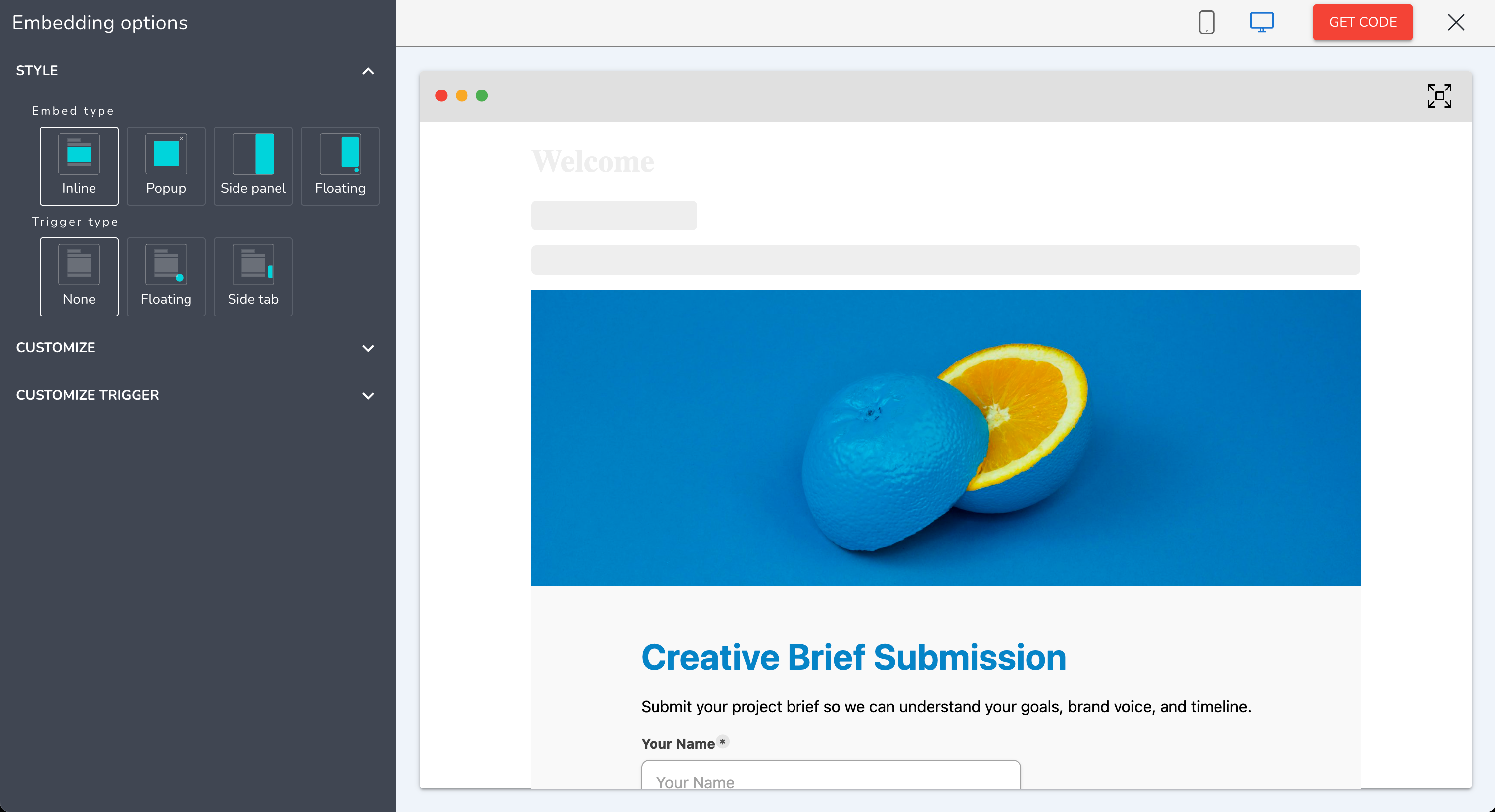This screenshot has height=812, width=1495.
Task: Switch preview to mobile view
Action: pos(1206,22)
